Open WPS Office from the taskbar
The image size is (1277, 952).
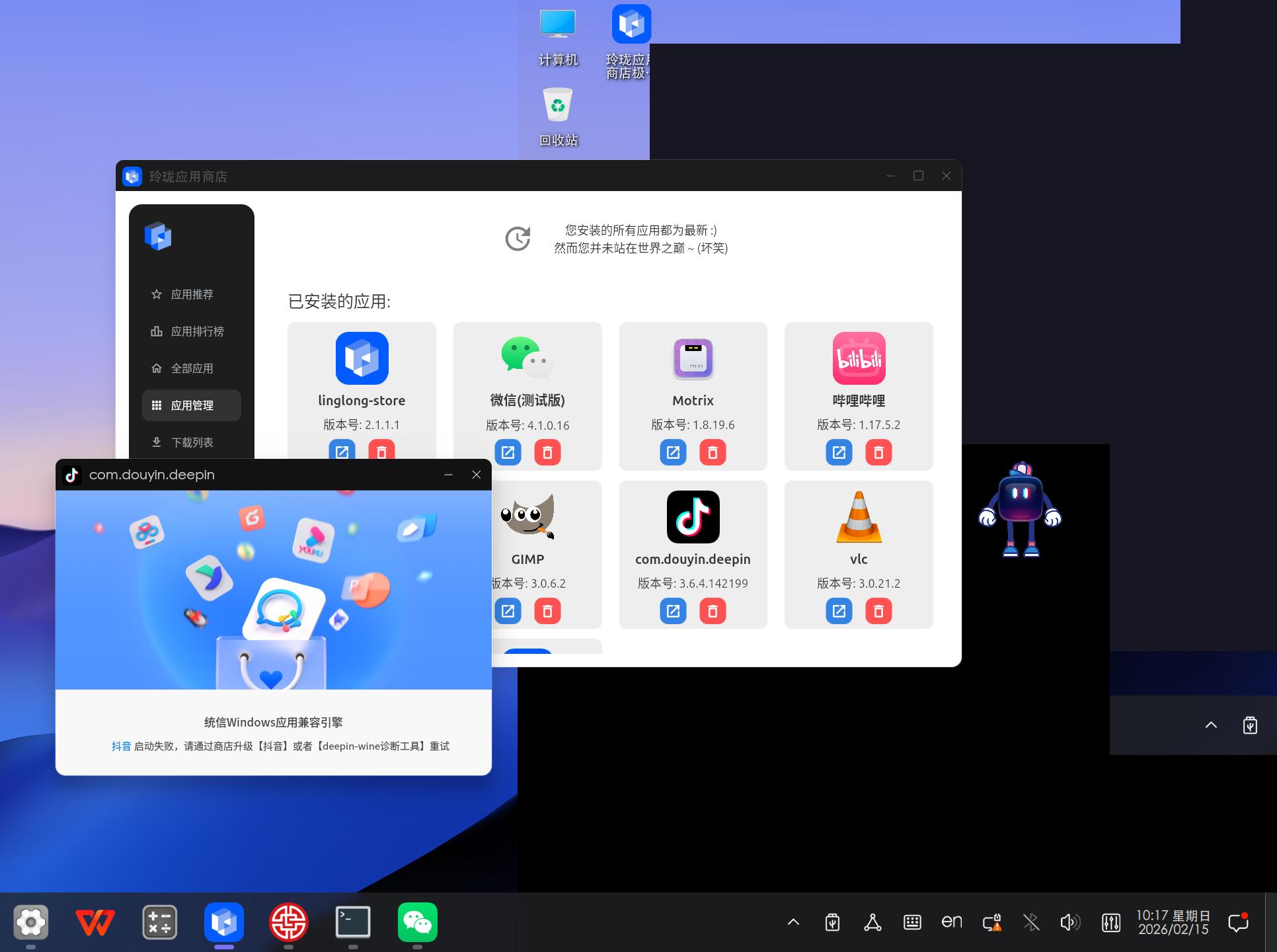point(95,922)
